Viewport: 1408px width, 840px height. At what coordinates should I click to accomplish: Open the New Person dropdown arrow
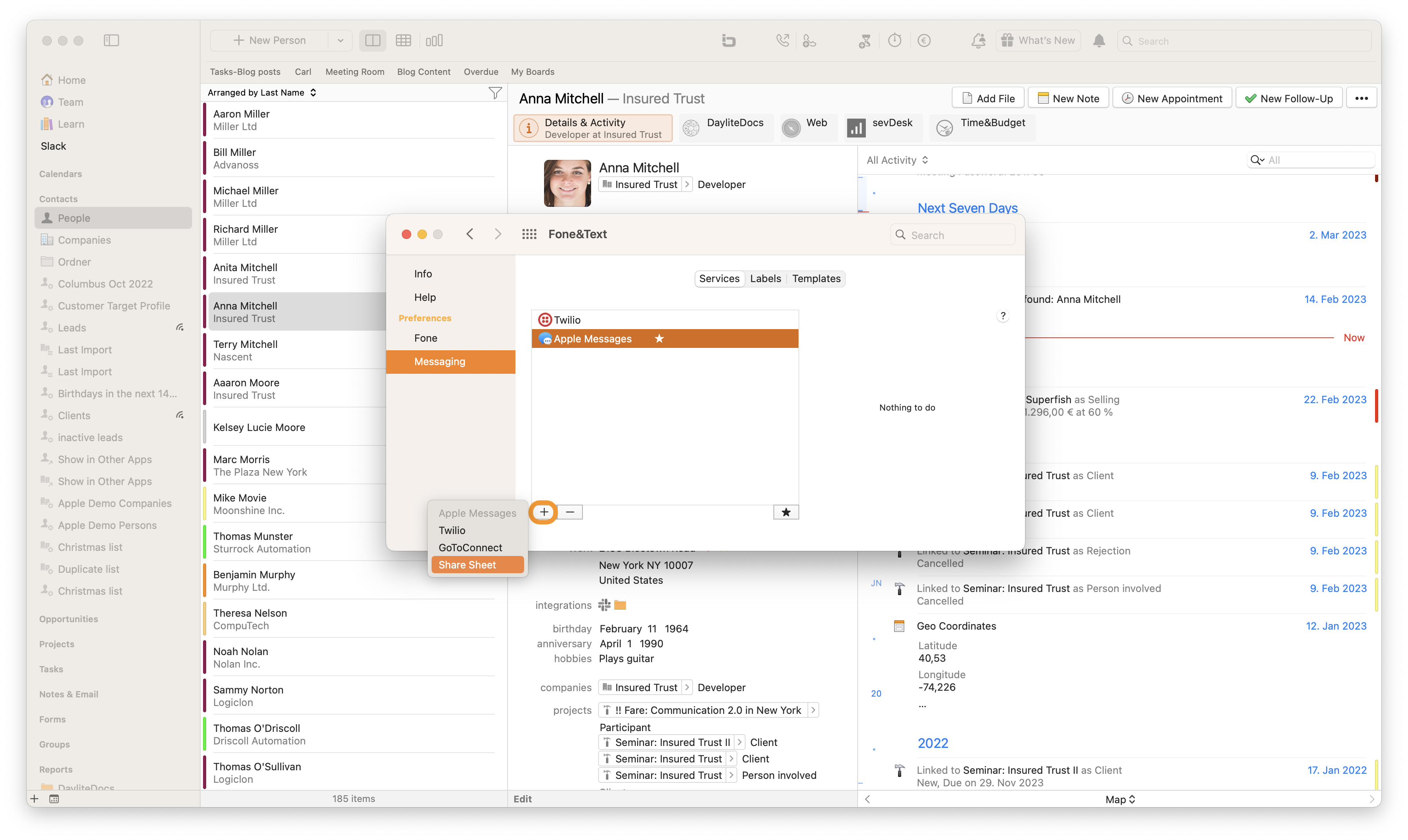[x=340, y=40]
